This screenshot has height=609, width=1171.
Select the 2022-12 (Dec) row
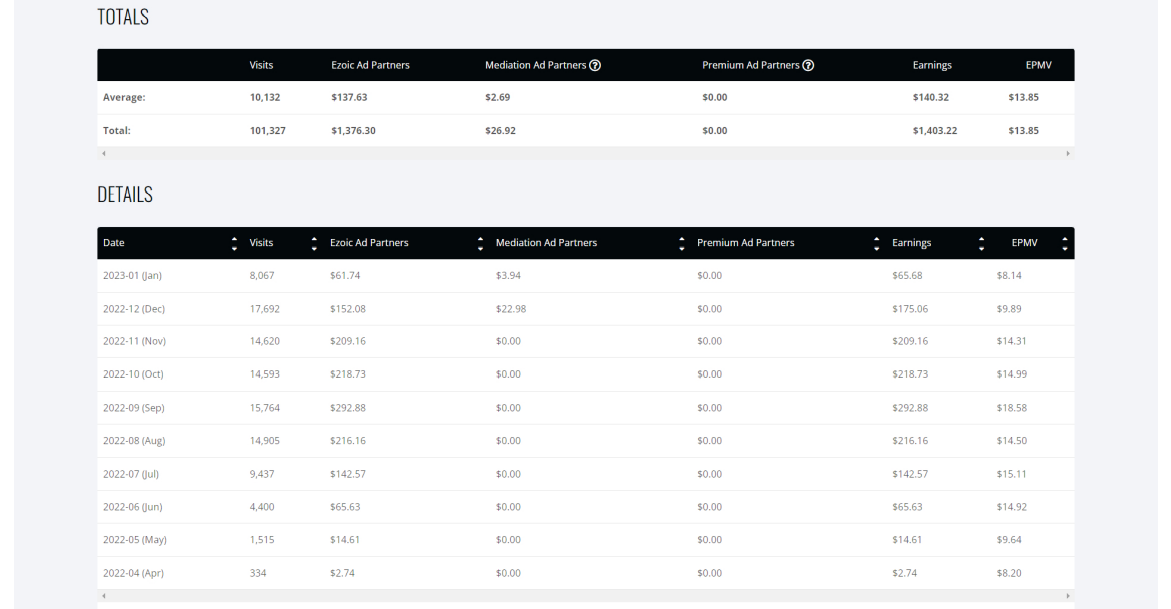pos(586,309)
